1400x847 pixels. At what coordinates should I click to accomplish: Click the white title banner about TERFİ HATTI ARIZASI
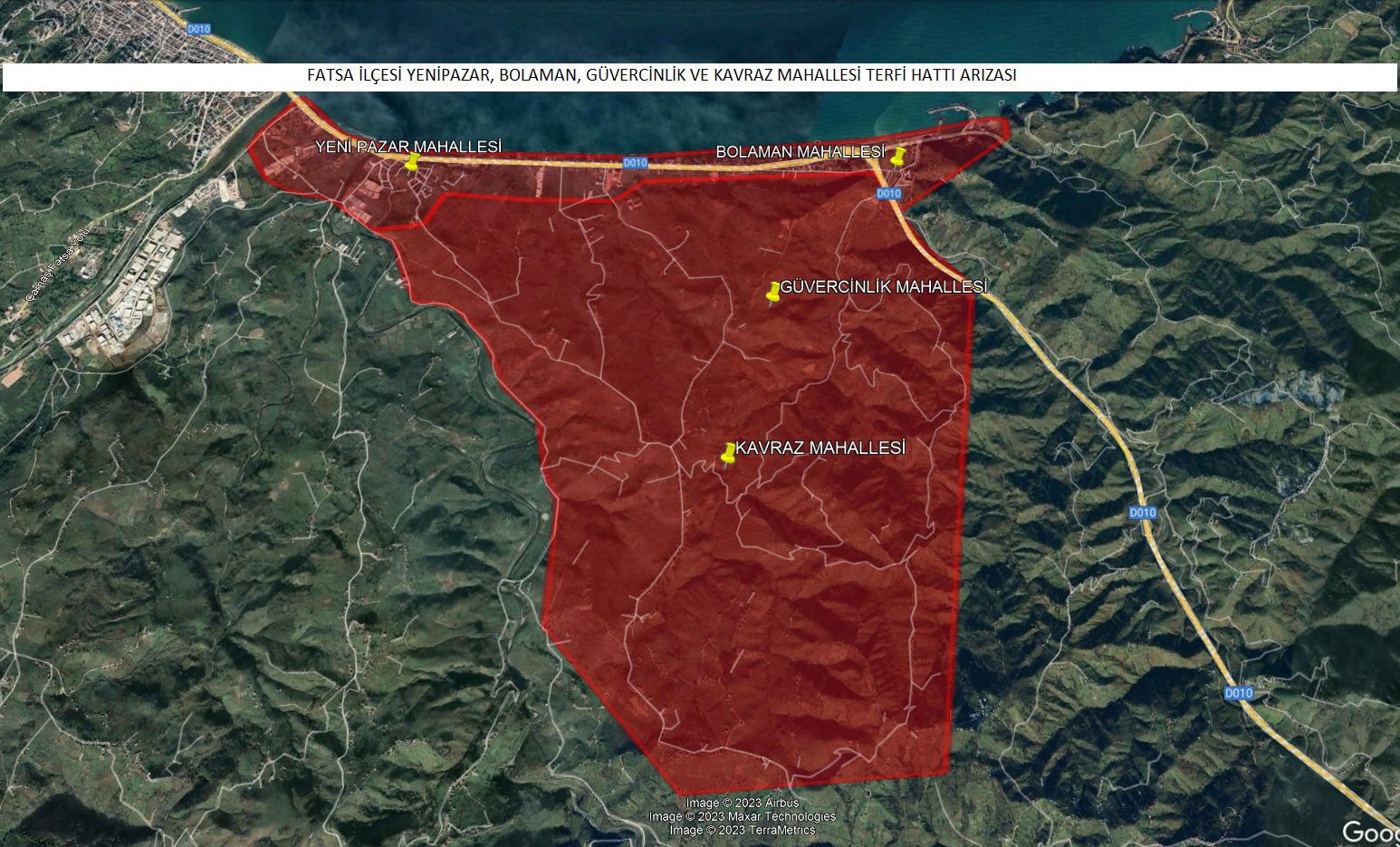tap(699, 76)
